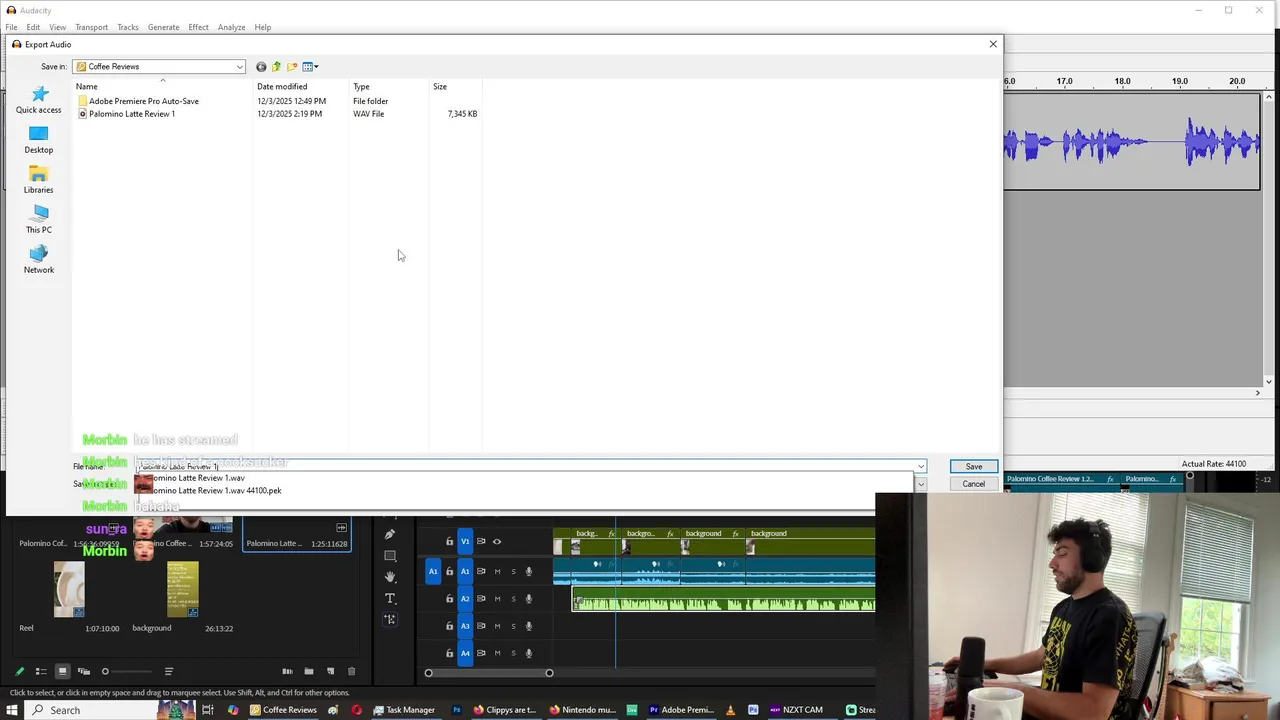The width and height of the screenshot is (1280, 720).
Task: Enable voice-over record on Premiere track A1
Action: (x=529, y=572)
